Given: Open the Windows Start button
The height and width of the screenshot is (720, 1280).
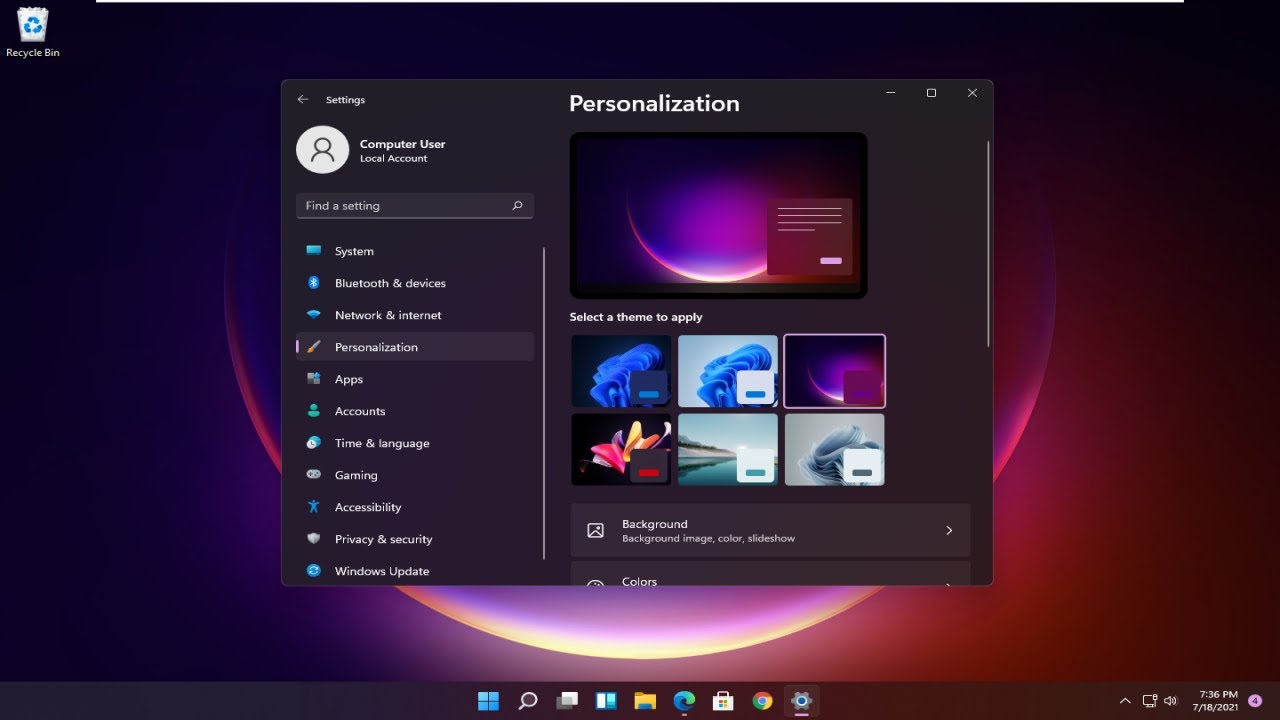Looking at the screenshot, I should click(489, 701).
